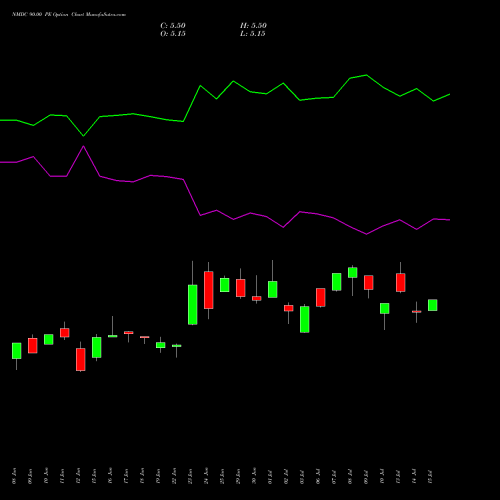Click the '13 Jul' date axis label
500x500 pixels.
(398, 477)
